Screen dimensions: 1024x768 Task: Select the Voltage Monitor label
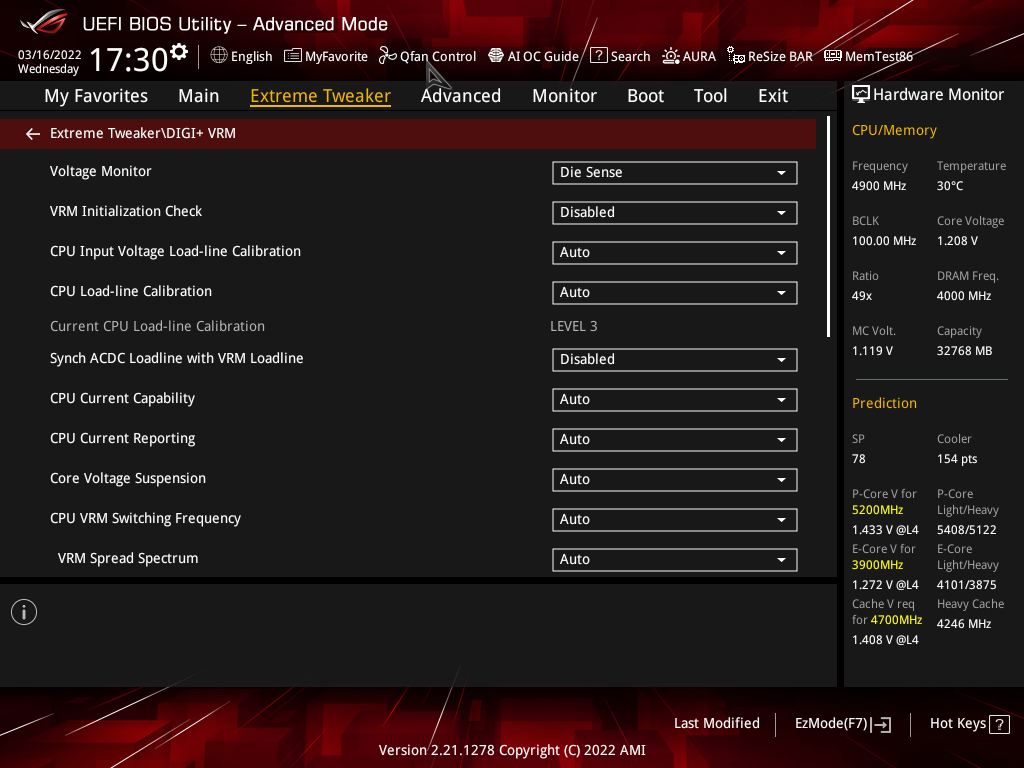[101, 171]
